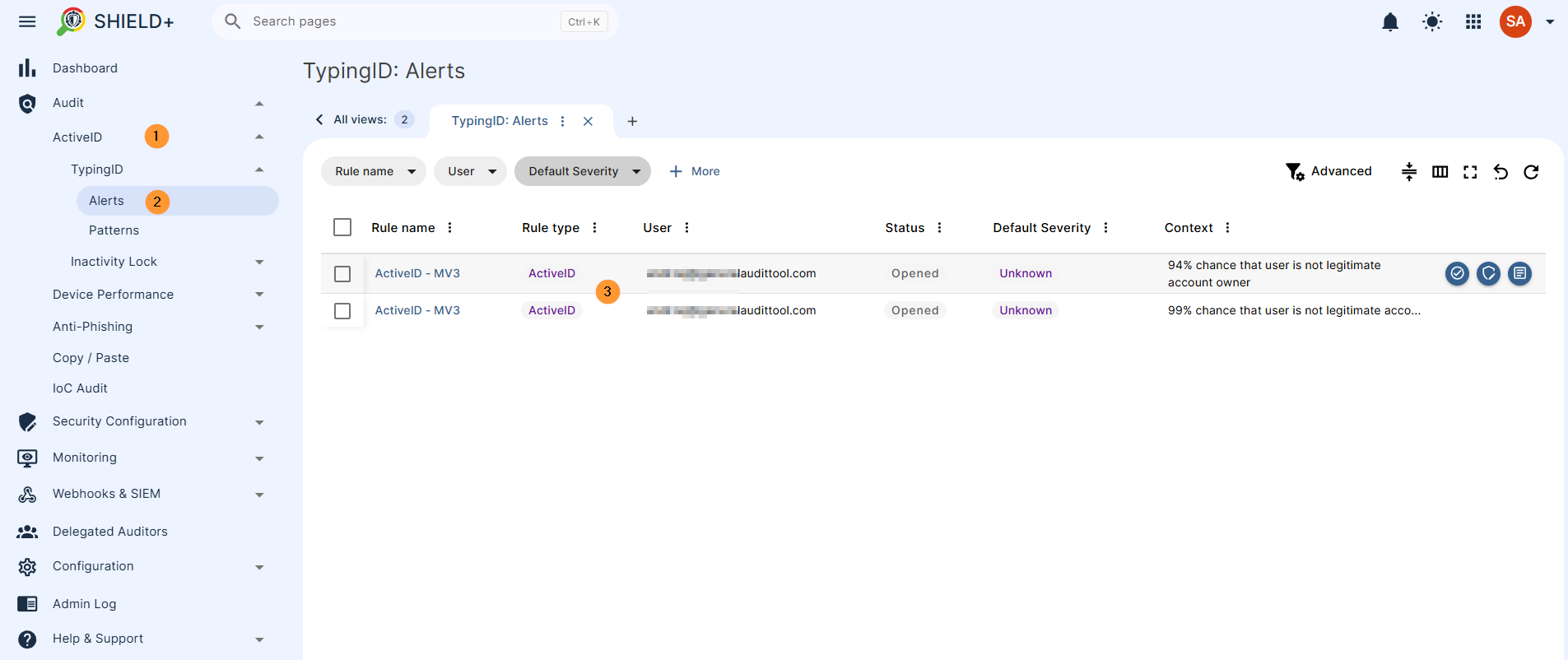The width and height of the screenshot is (1568, 660).
Task: Open Patterns under TypingID
Action: (114, 230)
